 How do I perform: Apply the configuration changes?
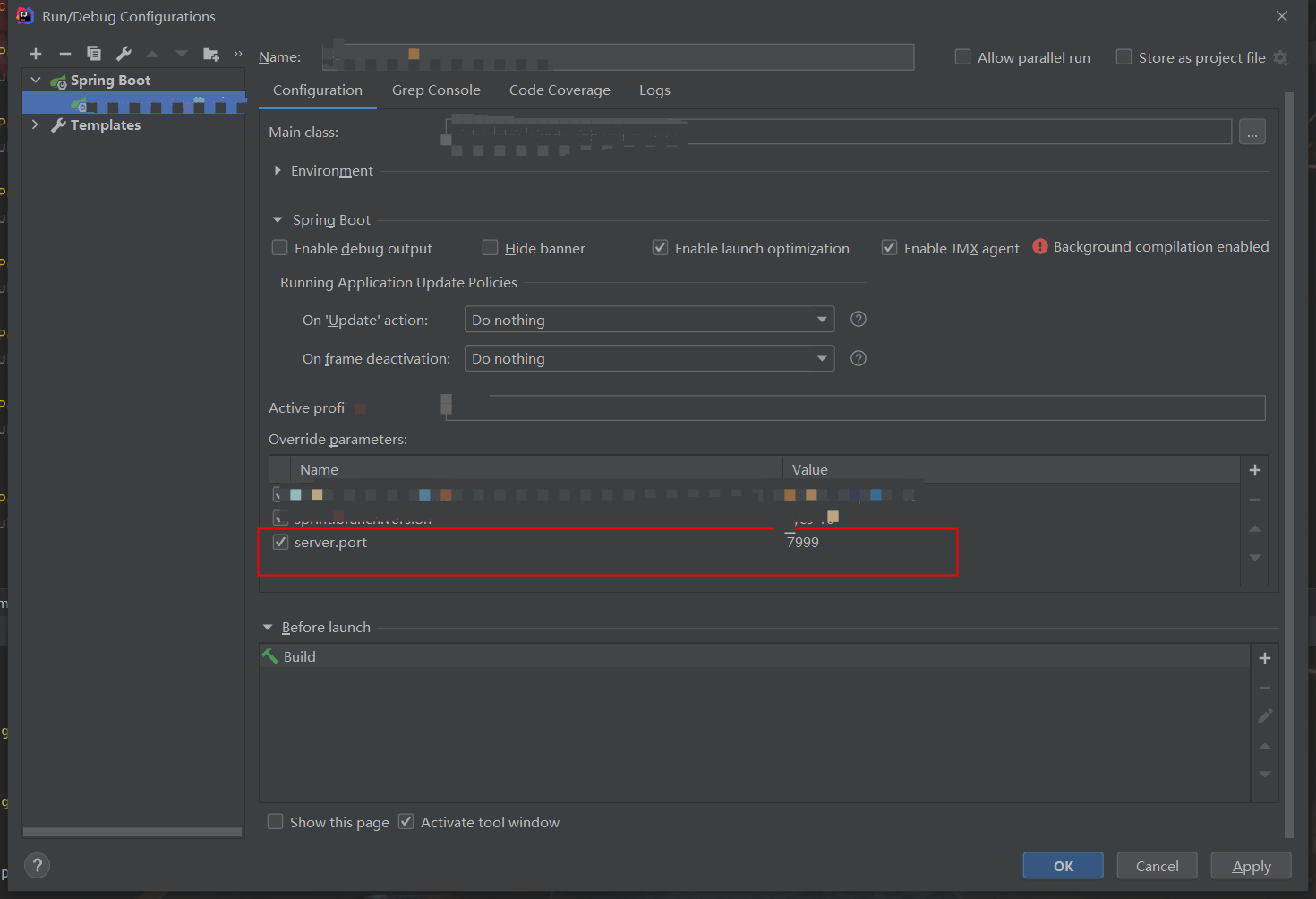point(1251,865)
